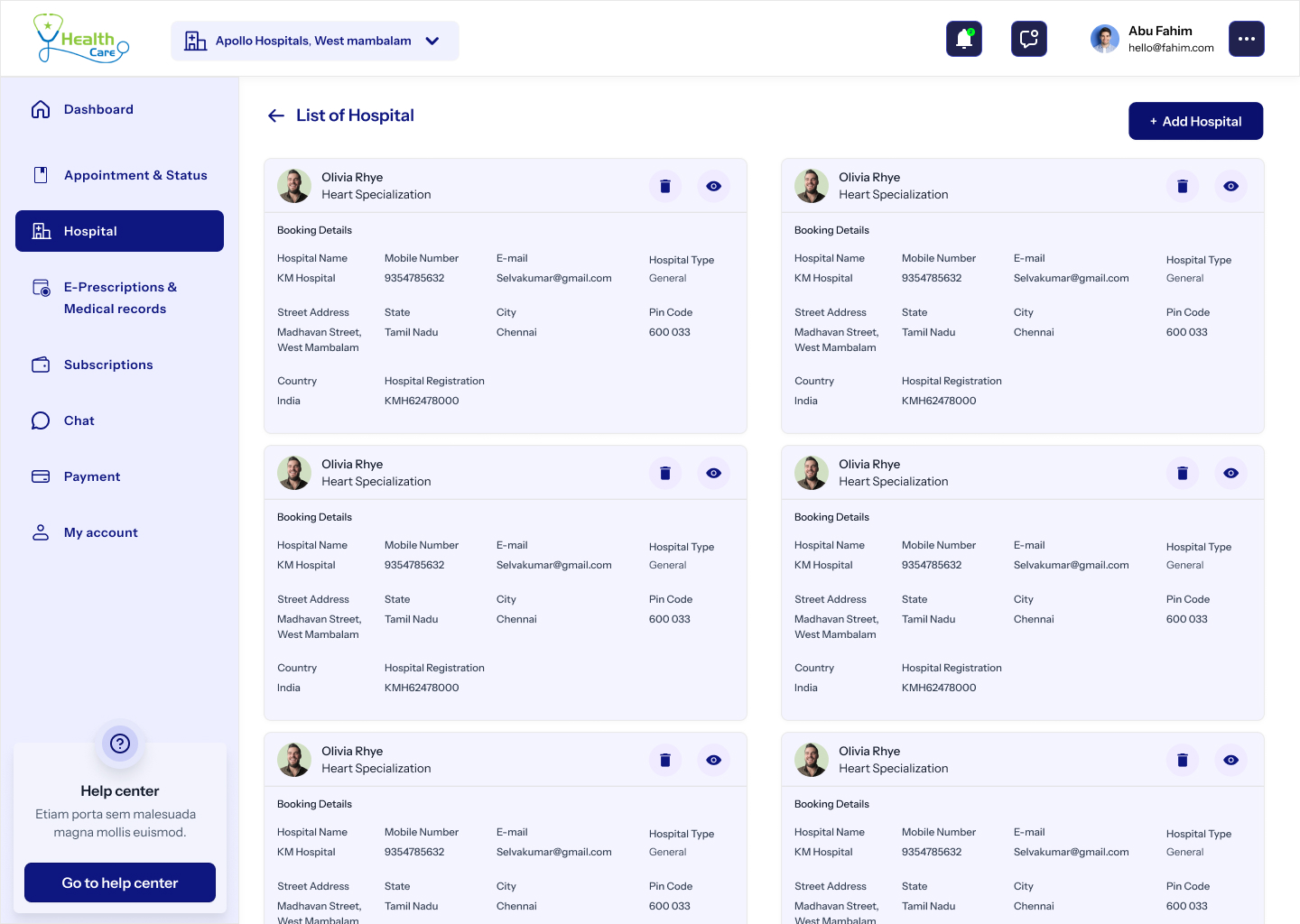Click KM Hospital in the bottom-left card
Screen dimensions: 1300x924
pyautogui.click(x=306, y=852)
